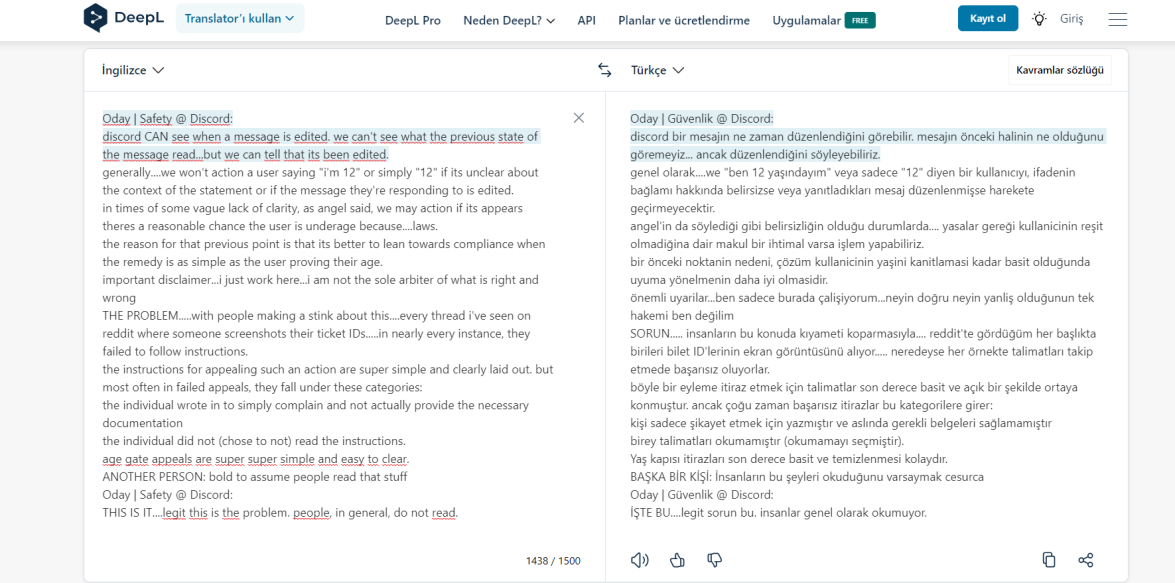The width and height of the screenshot is (1175, 583).
Task: Open the API page
Action: point(587,20)
